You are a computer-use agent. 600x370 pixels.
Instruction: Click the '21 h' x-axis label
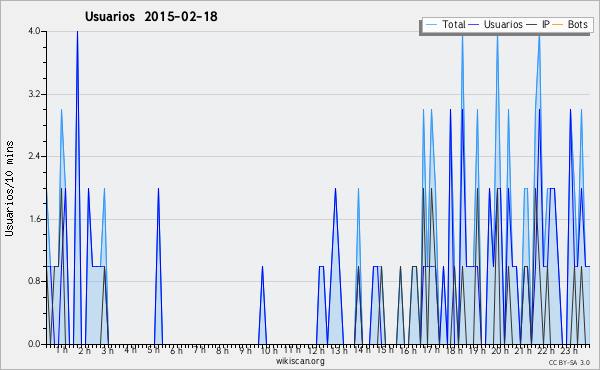click(523, 350)
